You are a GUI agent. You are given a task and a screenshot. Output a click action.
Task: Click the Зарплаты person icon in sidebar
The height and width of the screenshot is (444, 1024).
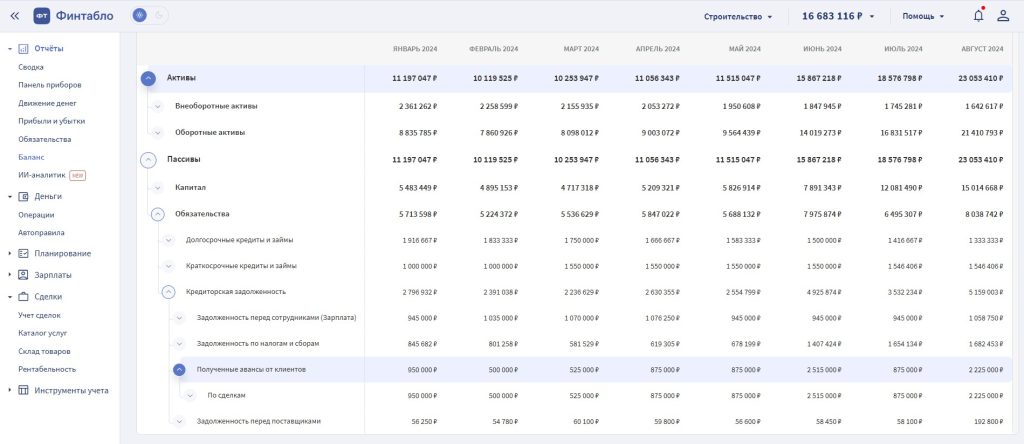24,275
